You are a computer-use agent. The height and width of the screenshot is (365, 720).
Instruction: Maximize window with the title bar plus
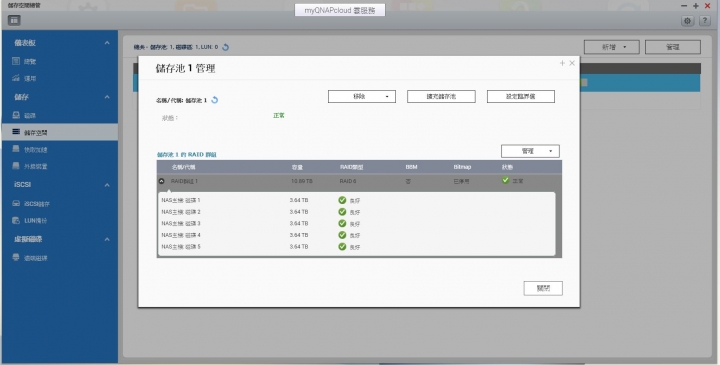pos(696,6)
